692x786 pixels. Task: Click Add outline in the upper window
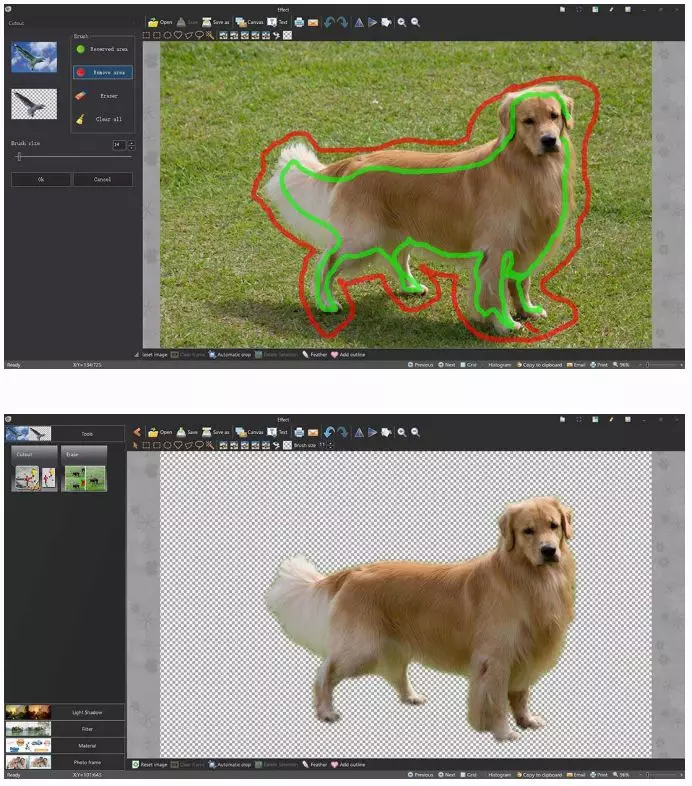(348, 355)
